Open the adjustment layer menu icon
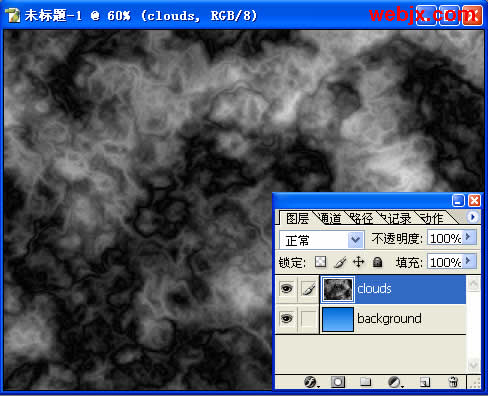Viewport: 488px width, 396px height. point(395,382)
